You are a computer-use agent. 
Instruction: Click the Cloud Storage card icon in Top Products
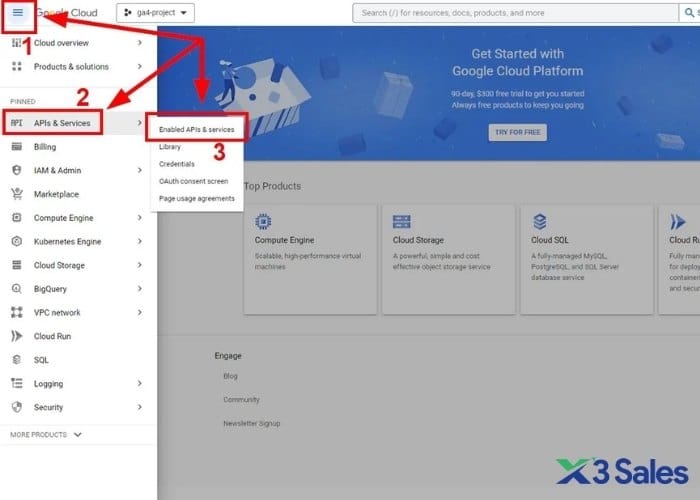pos(401,221)
